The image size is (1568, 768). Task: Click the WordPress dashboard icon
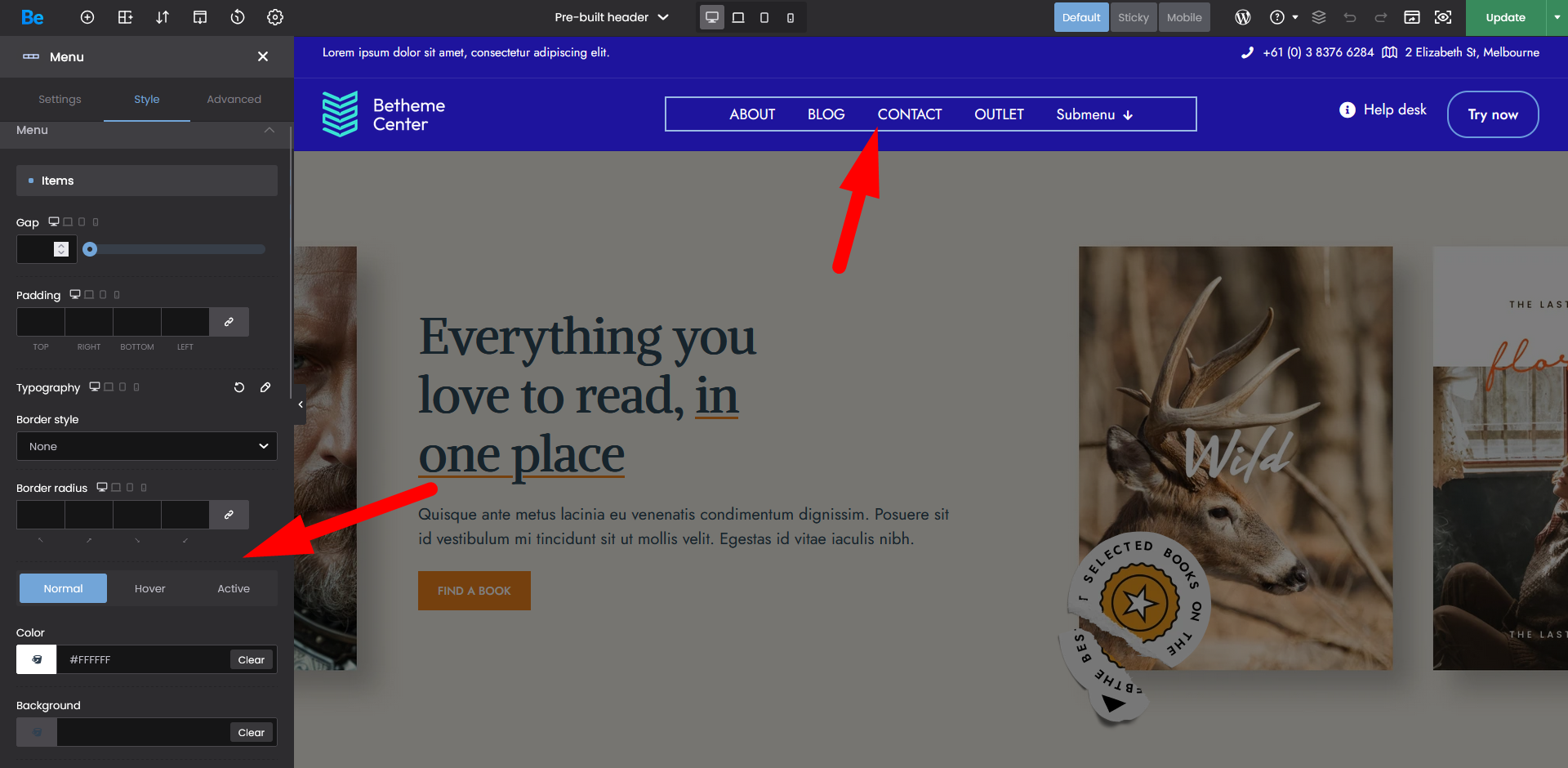1243,17
